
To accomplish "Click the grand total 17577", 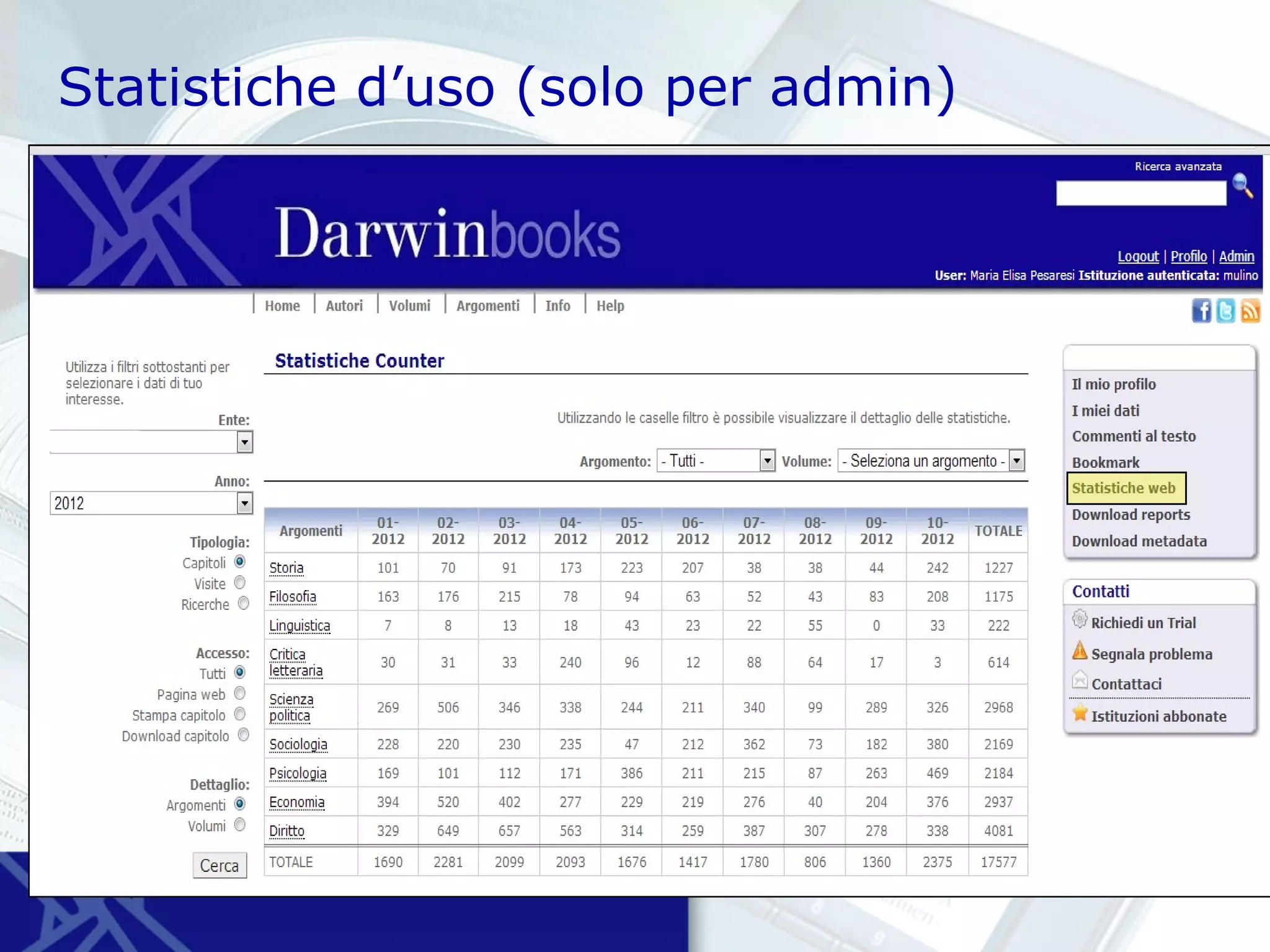I will [998, 862].
